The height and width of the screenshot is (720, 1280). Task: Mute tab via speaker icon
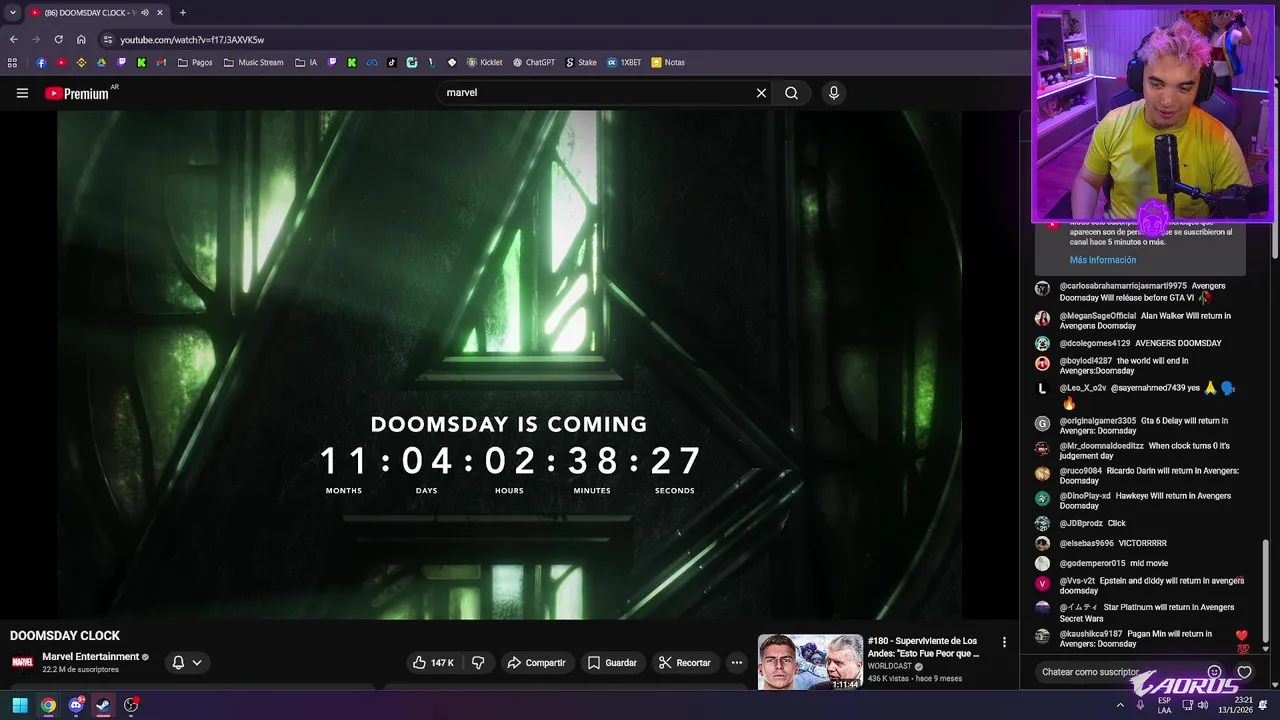pos(145,12)
